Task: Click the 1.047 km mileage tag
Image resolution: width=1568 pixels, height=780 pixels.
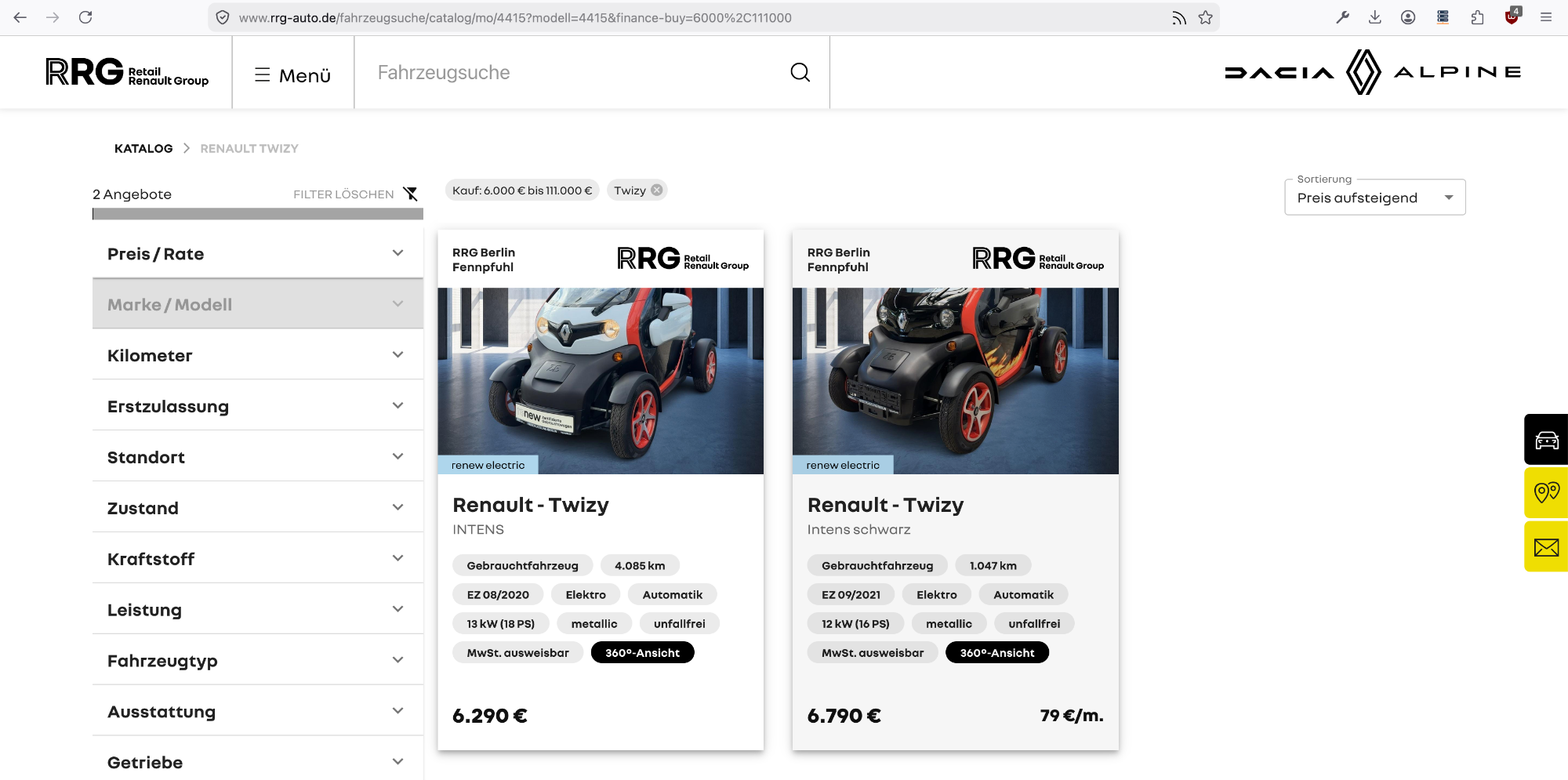Action: [x=993, y=565]
